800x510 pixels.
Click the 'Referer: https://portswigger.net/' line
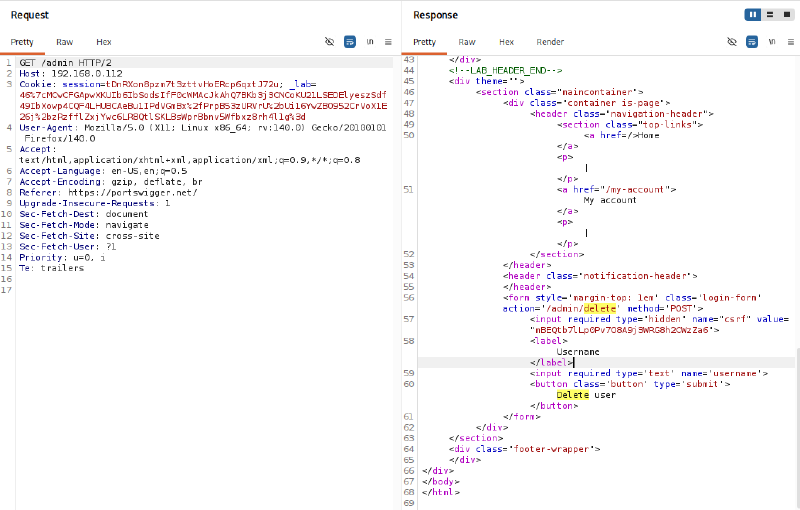coord(108,192)
